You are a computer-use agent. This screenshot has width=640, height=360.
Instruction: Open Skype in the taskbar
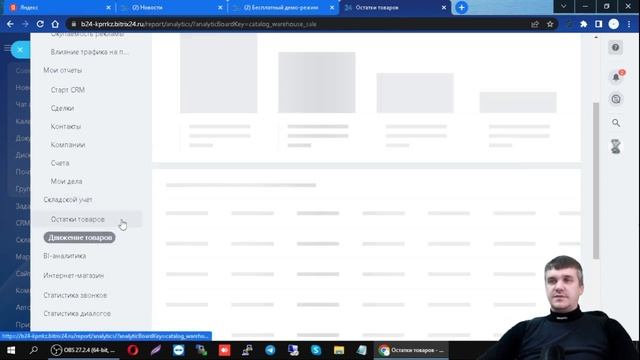[x=316, y=350]
